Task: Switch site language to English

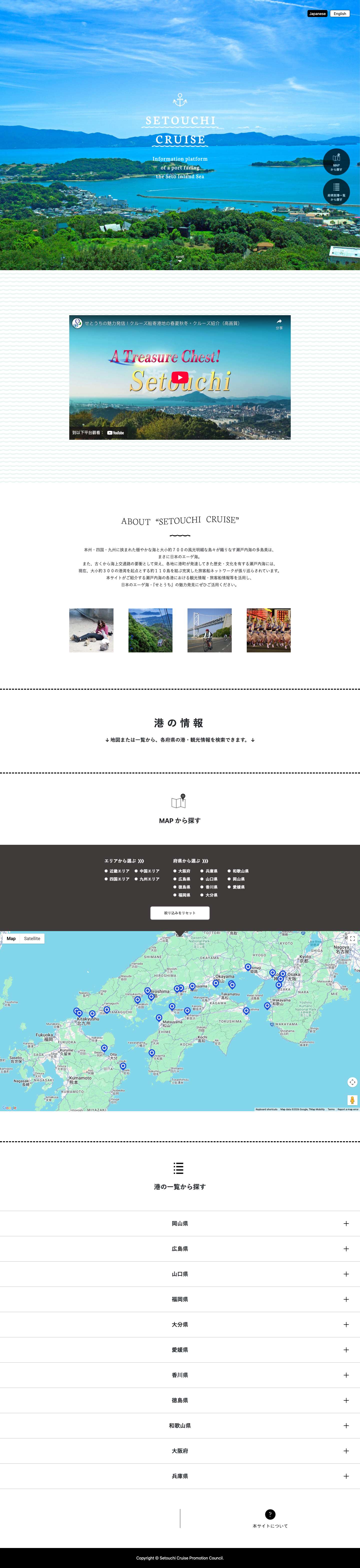Action: coord(340,14)
